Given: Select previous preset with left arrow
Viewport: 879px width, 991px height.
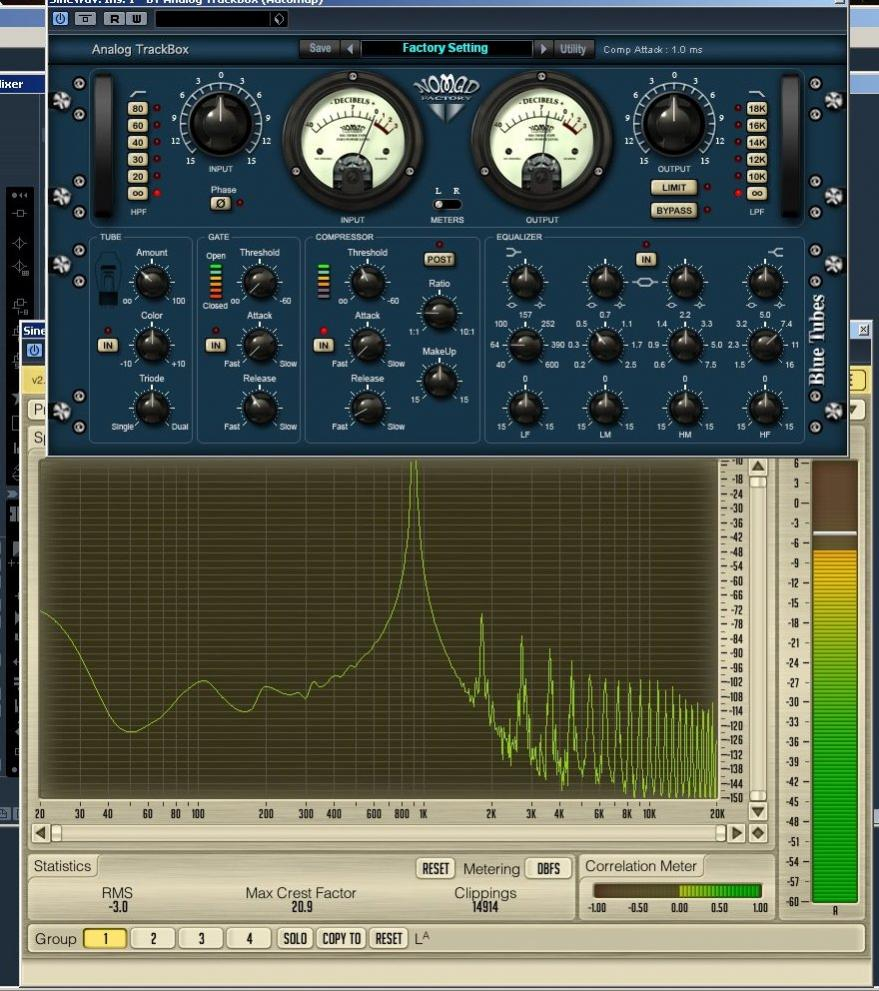Looking at the screenshot, I should 350,48.
